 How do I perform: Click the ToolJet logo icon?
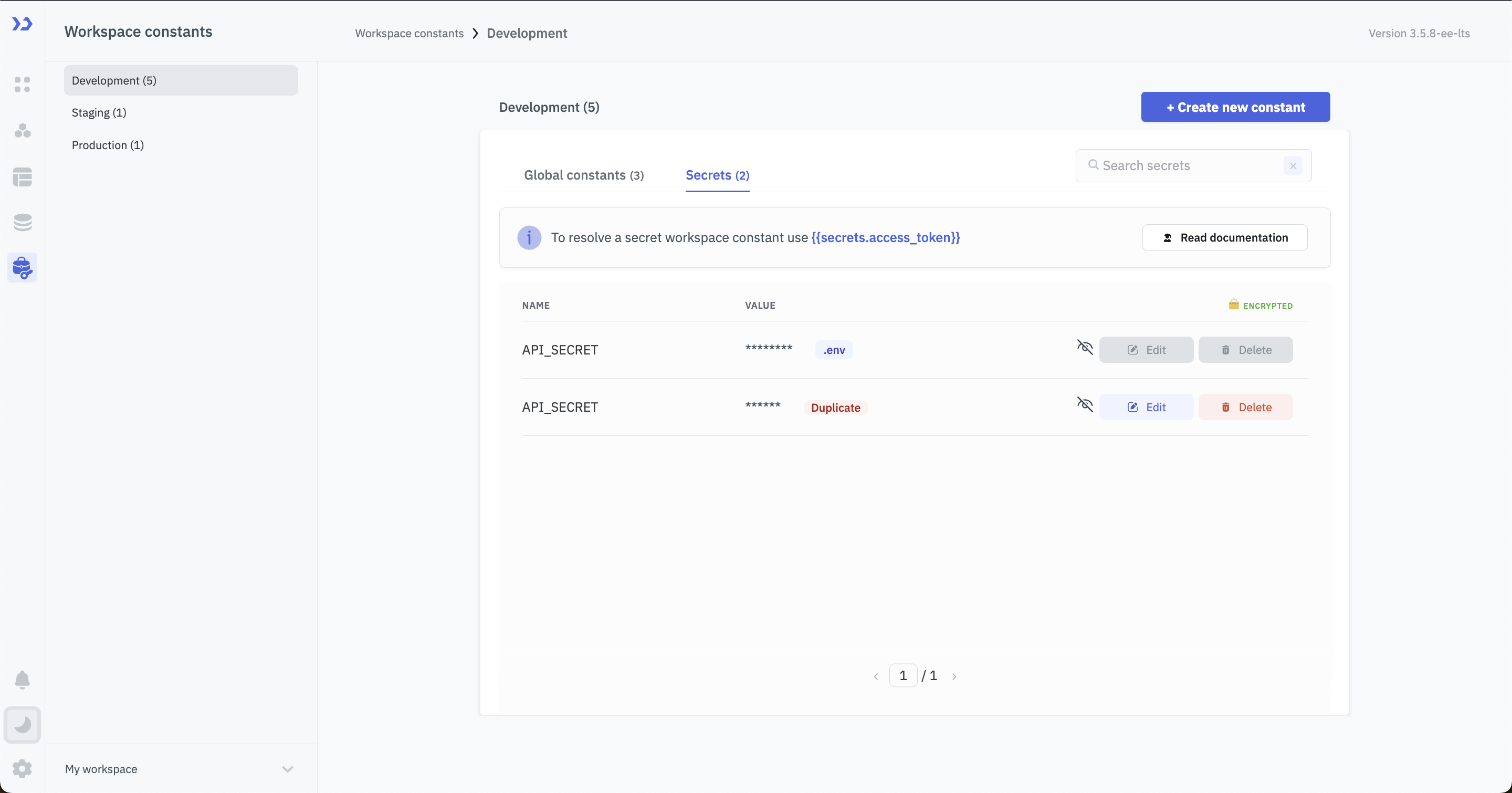[x=22, y=24]
